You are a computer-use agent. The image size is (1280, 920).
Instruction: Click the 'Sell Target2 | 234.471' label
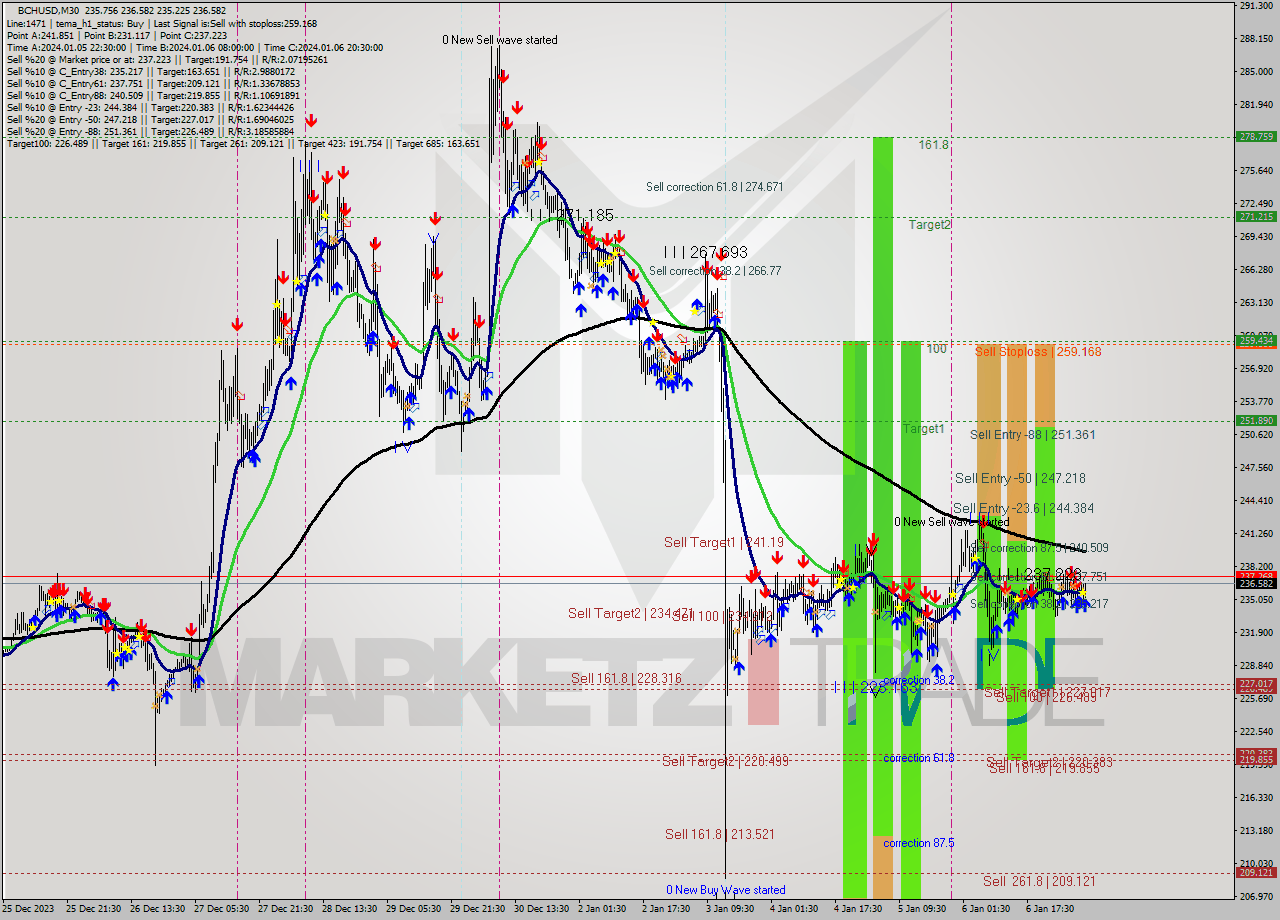click(x=630, y=613)
